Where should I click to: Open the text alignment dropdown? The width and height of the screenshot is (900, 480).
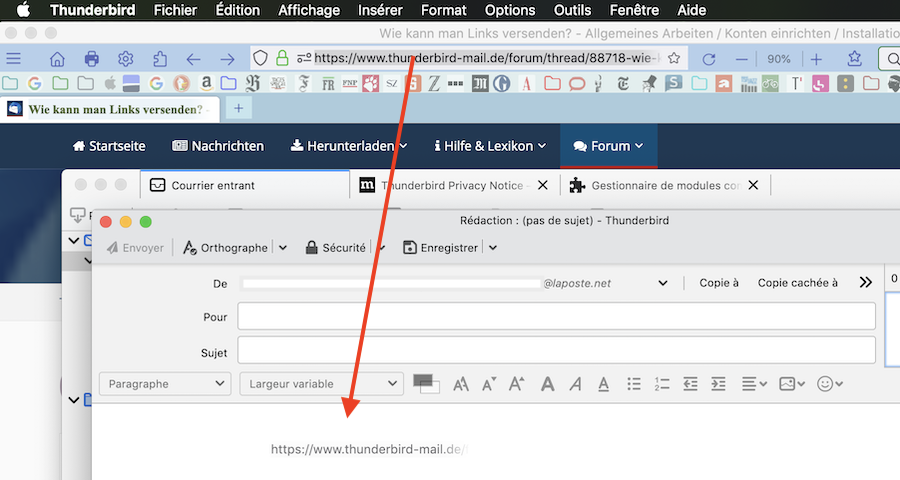pos(754,384)
